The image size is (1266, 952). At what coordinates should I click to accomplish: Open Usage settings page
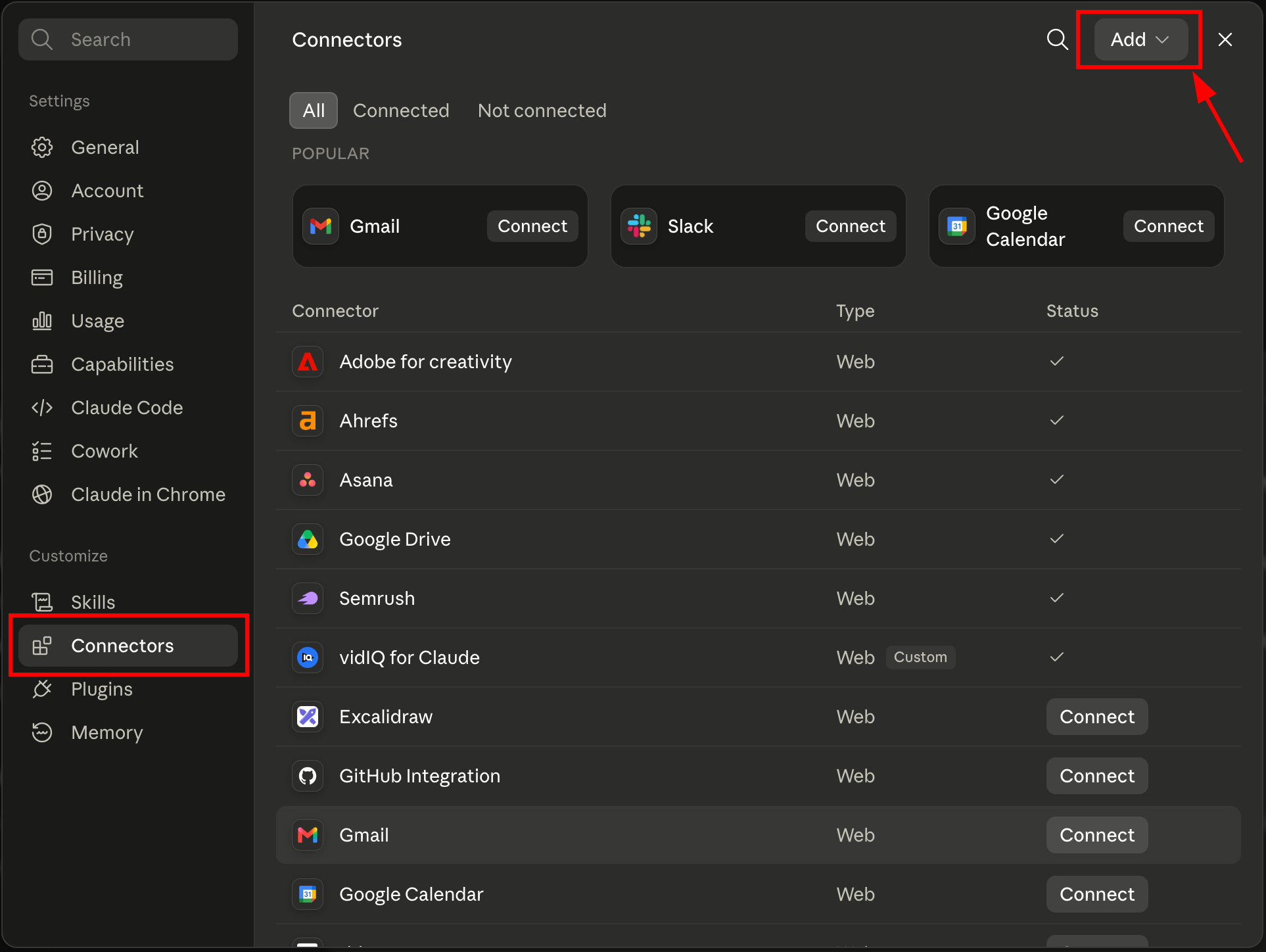[x=128, y=321]
